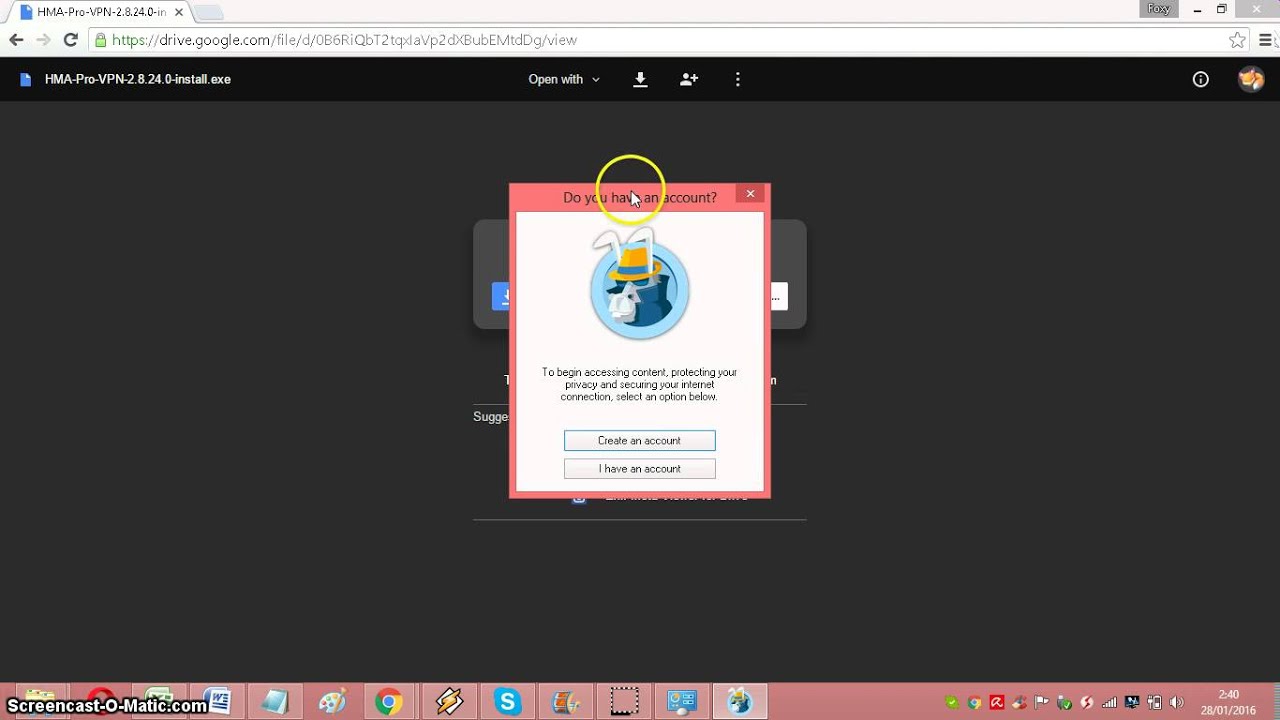Click the Chrome icon in system tray

pos(975,702)
